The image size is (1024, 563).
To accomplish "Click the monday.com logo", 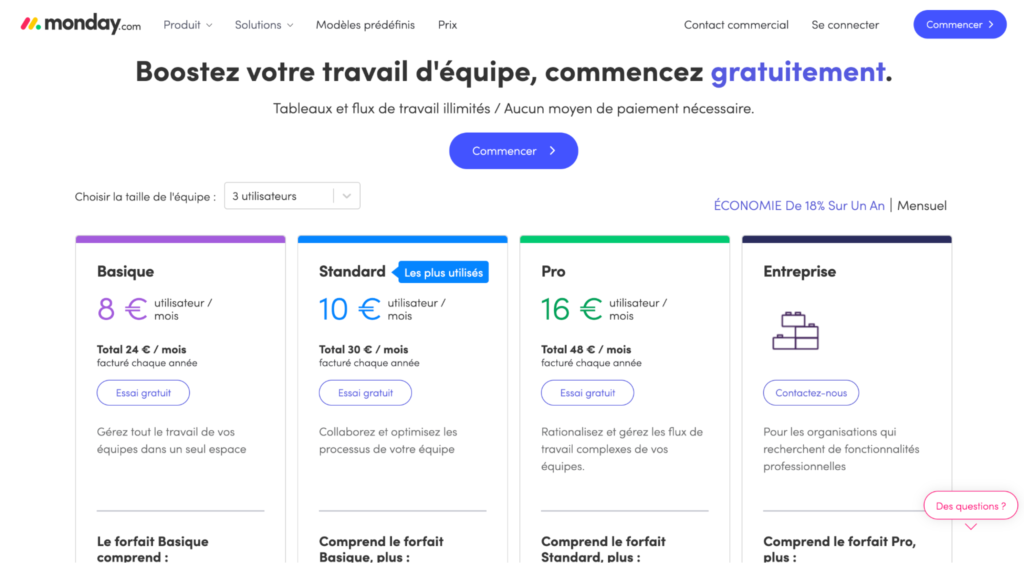I will point(81,24).
